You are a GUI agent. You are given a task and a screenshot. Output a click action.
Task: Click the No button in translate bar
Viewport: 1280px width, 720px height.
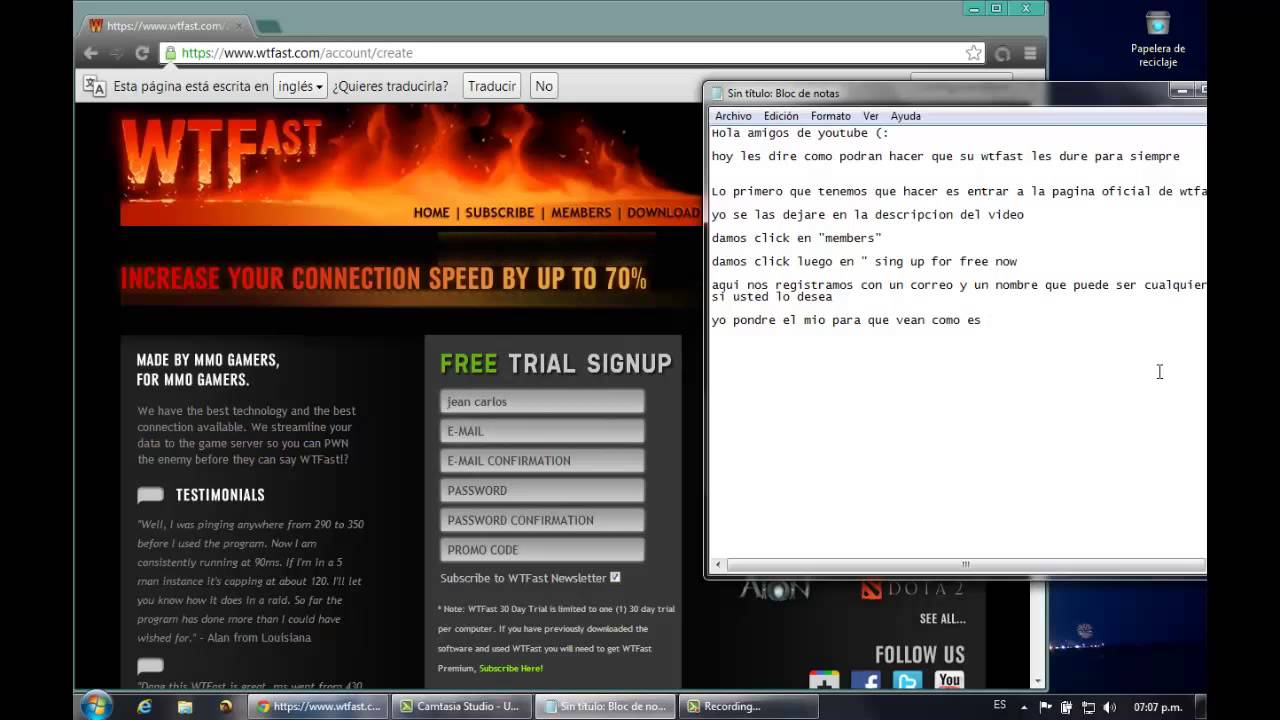544,86
